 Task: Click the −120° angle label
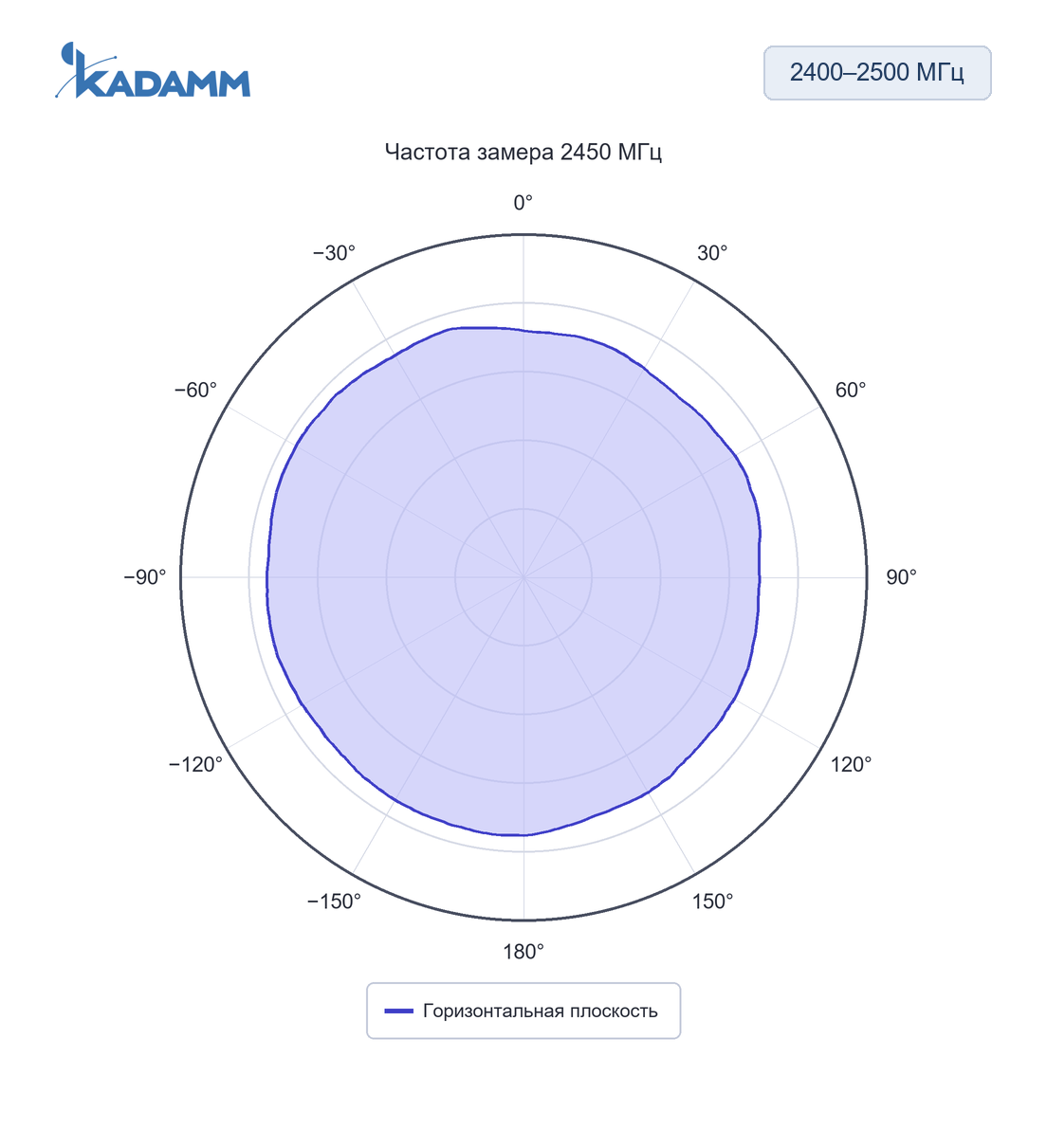(195, 764)
